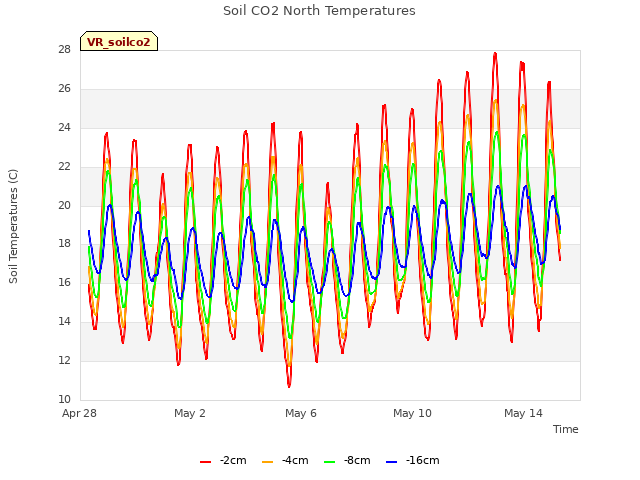
Task: Click the 24 y-axis tick label
Action: coord(64,128)
